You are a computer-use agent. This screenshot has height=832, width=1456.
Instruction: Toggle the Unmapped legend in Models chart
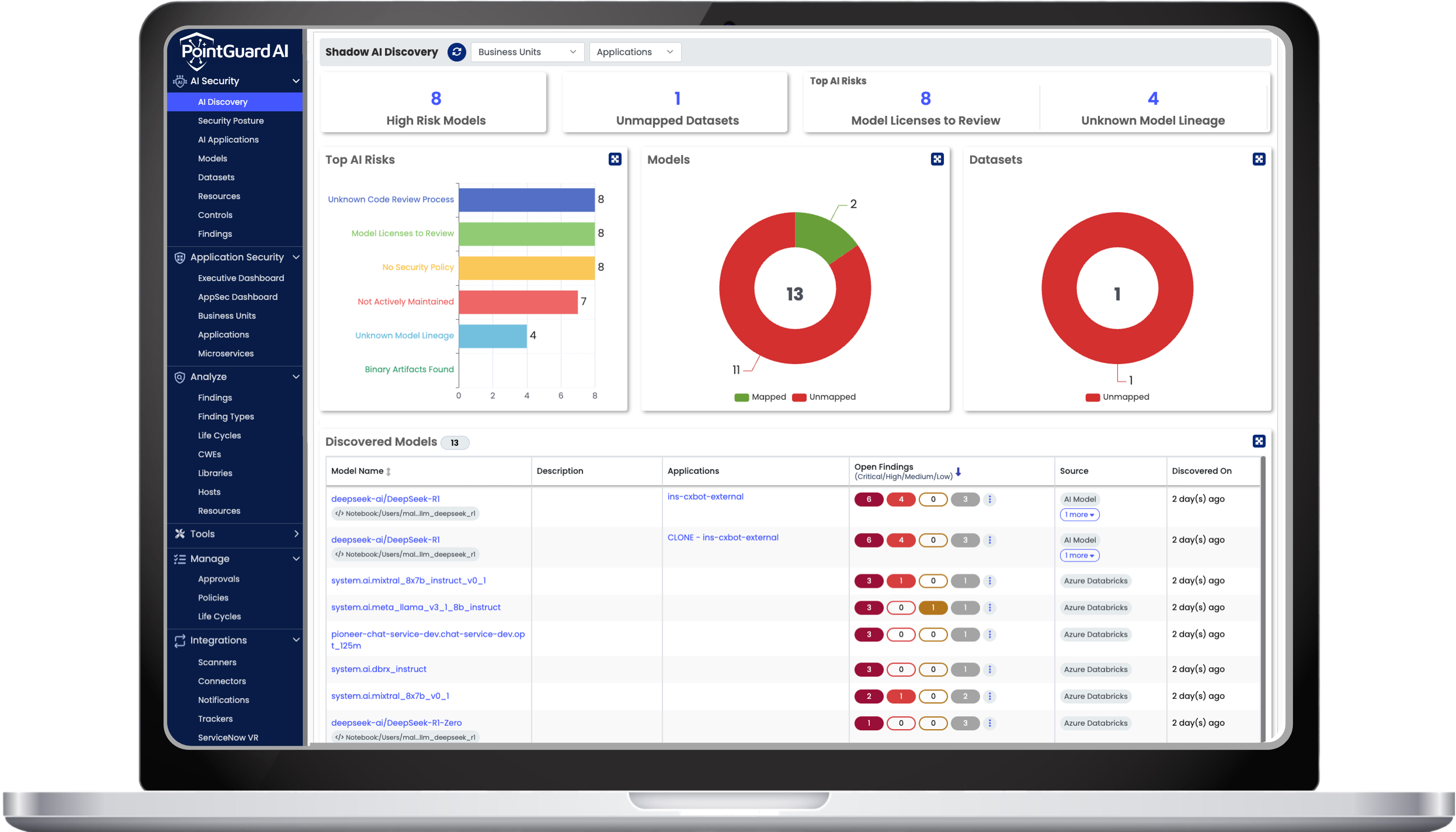824,397
